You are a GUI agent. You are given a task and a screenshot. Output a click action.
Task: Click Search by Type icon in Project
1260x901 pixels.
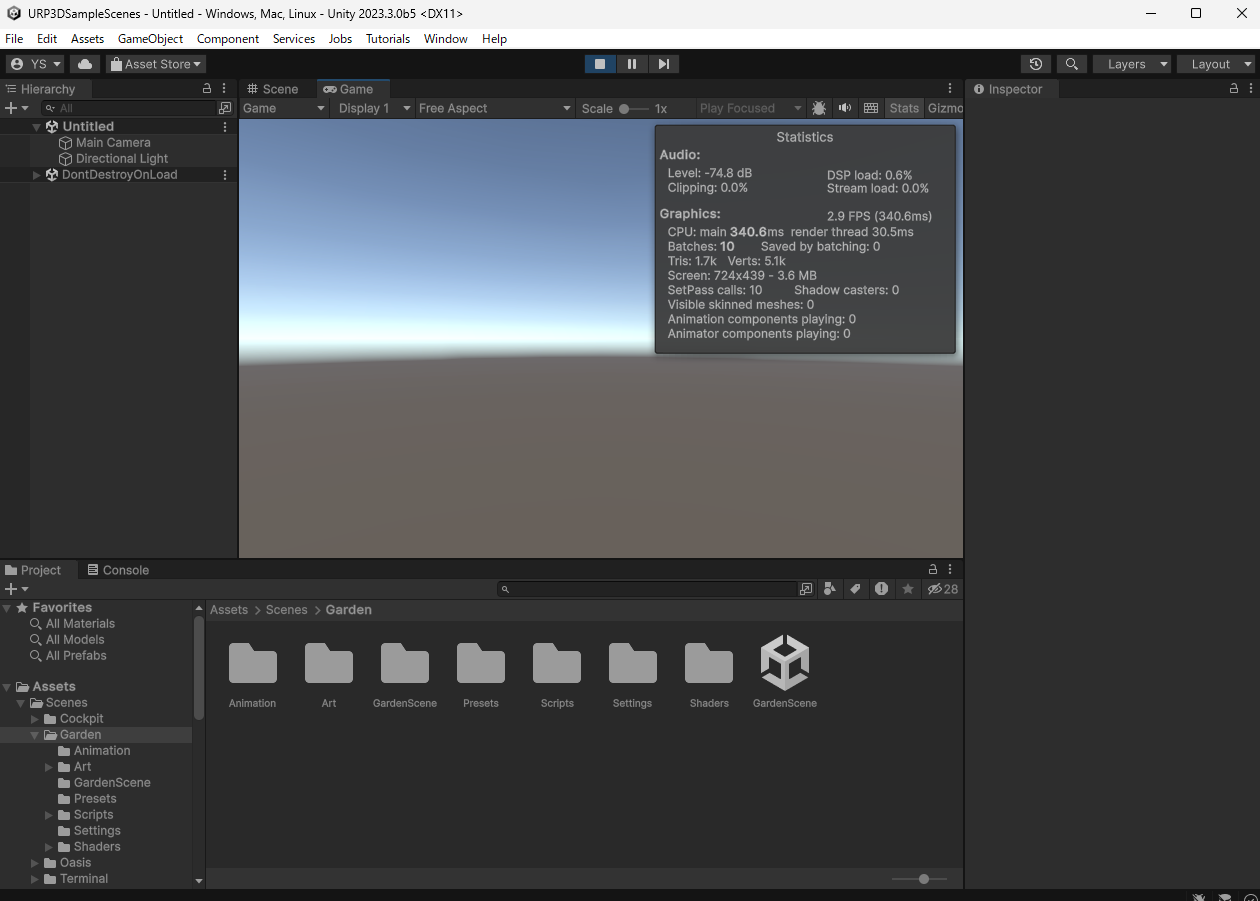coord(830,589)
